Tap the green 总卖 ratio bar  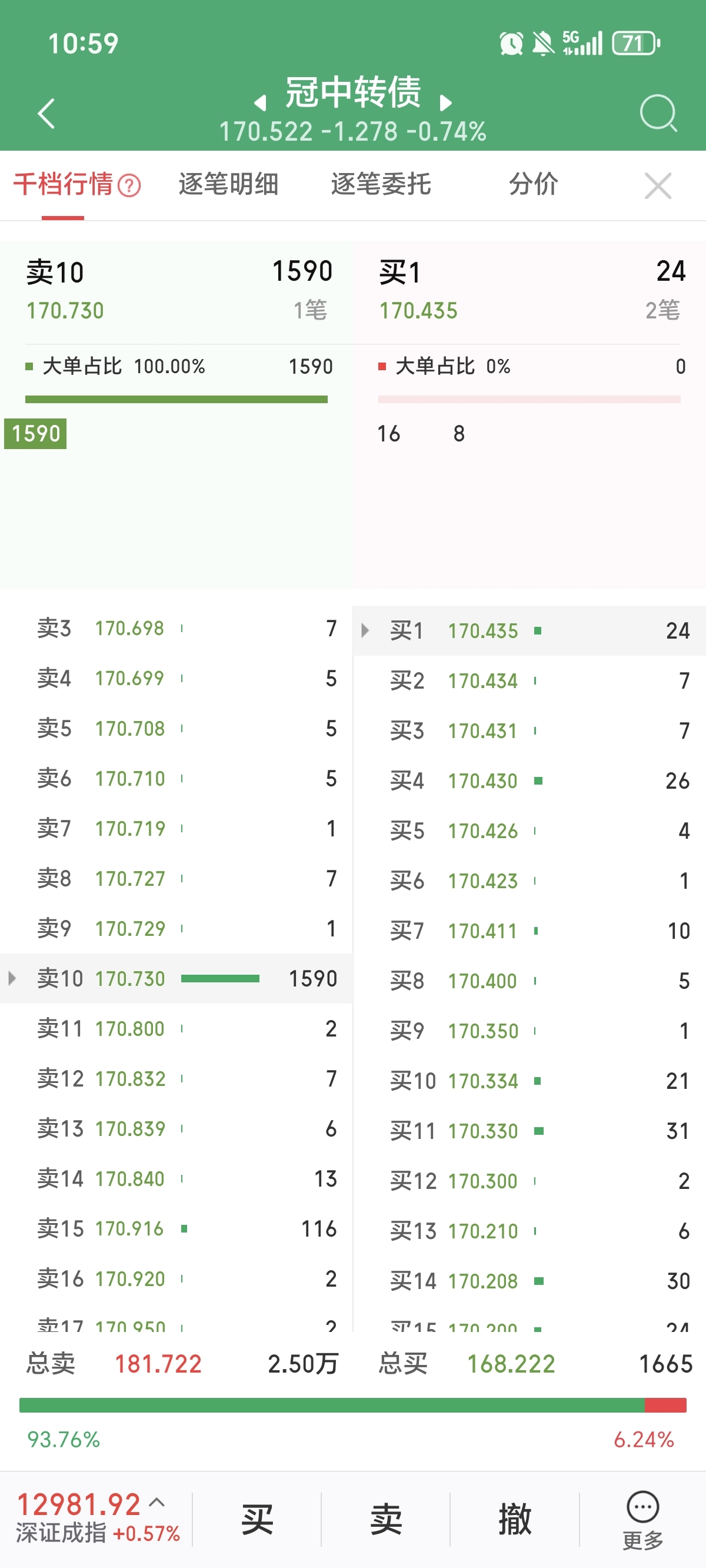tap(332, 1405)
